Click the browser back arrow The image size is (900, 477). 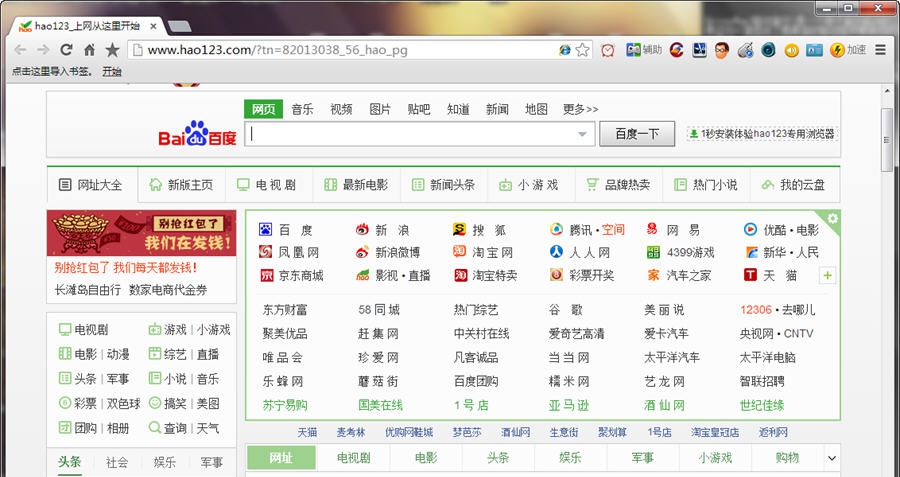(x=20, y=50)
